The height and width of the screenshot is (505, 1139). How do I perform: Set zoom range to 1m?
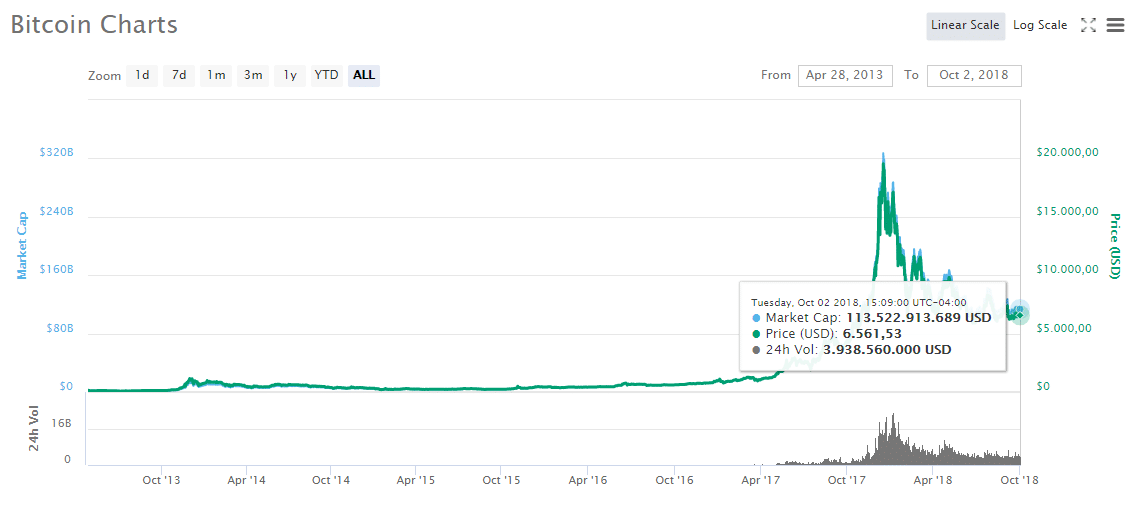(x=216, y=76)
